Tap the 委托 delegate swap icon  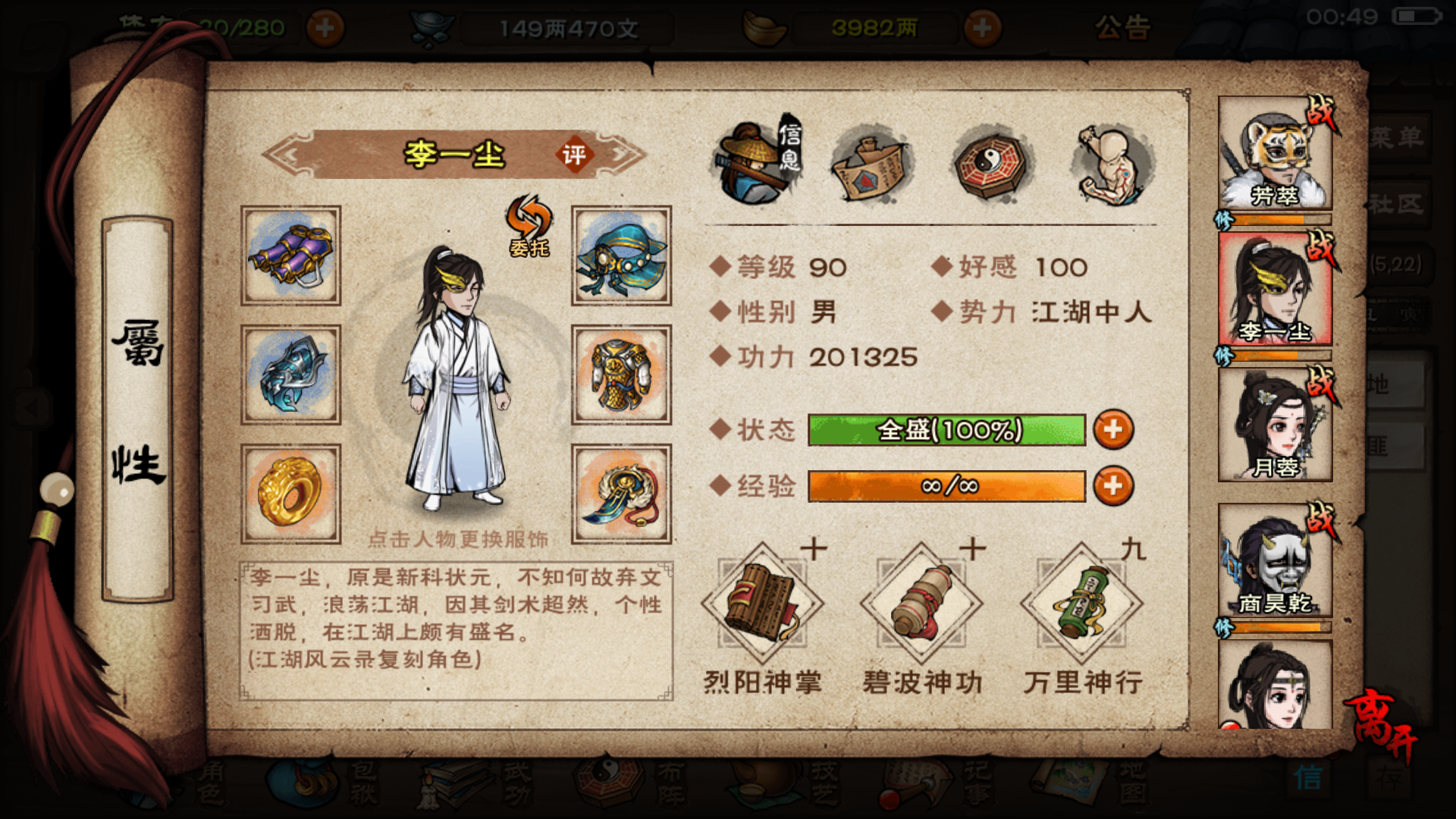tap(529, 226)
